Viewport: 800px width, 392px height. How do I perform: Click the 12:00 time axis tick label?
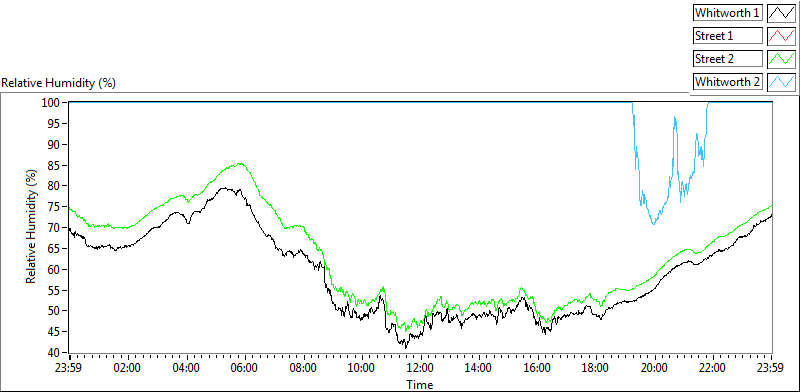(421, 368)
